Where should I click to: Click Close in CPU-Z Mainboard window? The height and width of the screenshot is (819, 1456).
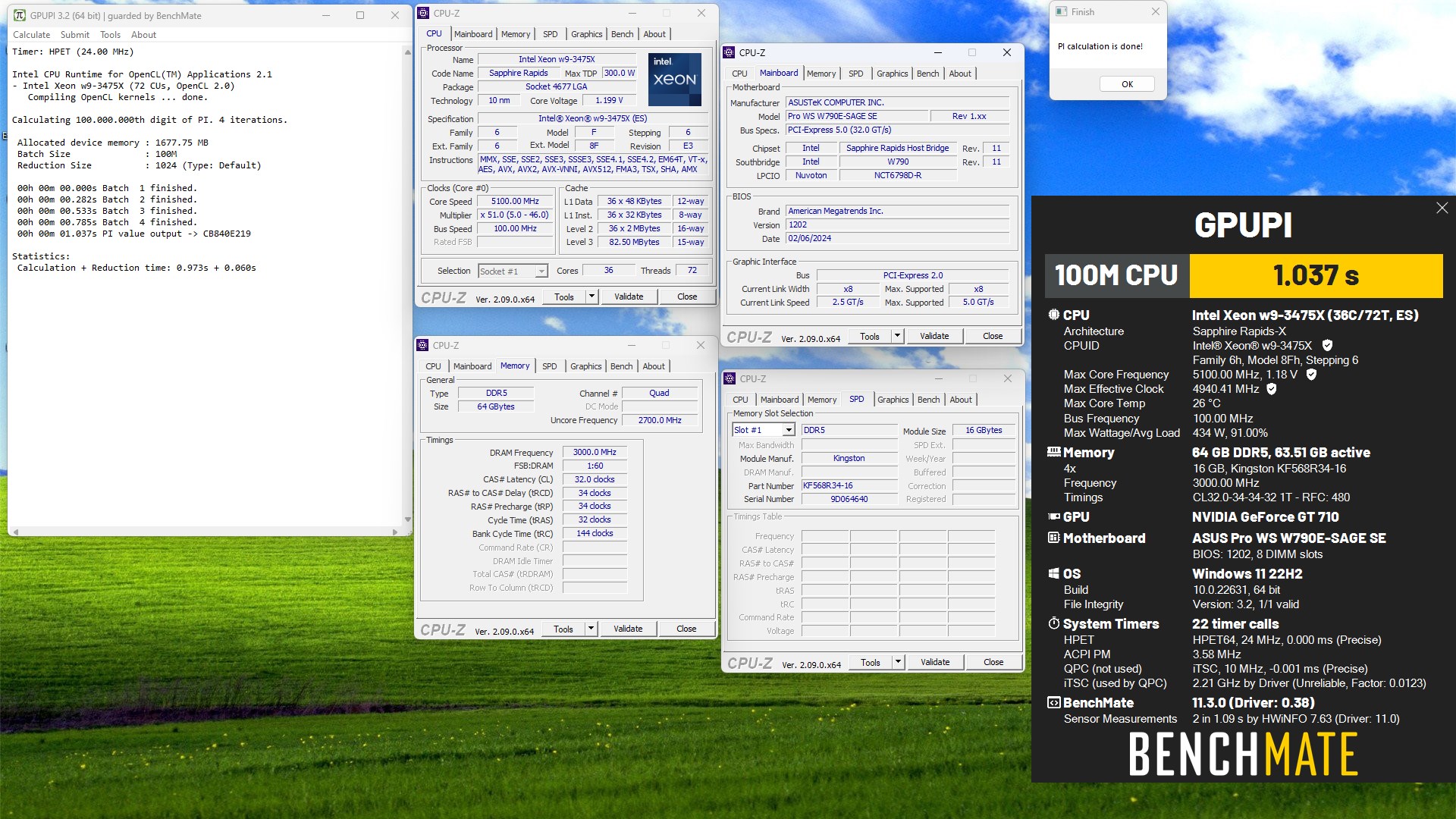[993, 336]
